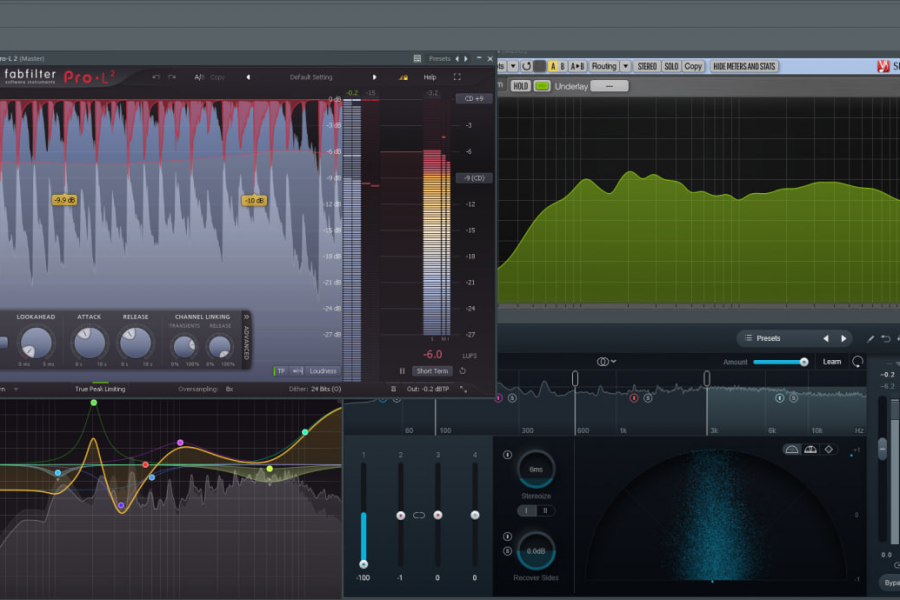Select Stereoize mode I
This screenshot has height=600, width=900.
[526, 510]
